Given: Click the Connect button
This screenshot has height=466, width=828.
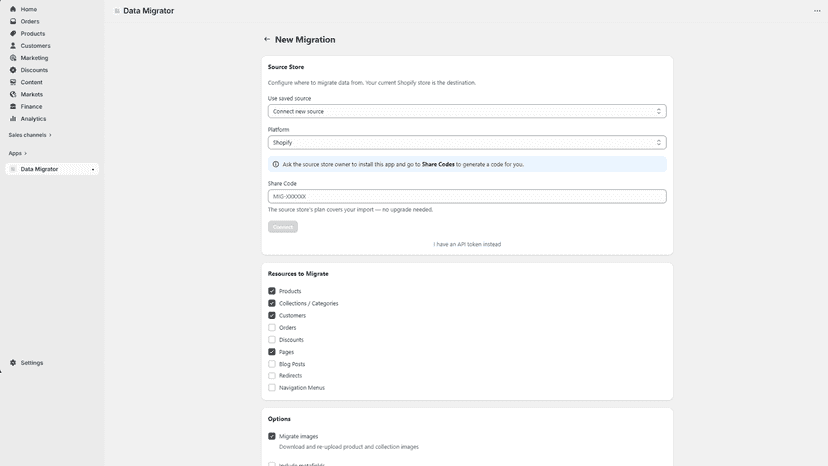Looking at the screenshot, I should 283,227.
